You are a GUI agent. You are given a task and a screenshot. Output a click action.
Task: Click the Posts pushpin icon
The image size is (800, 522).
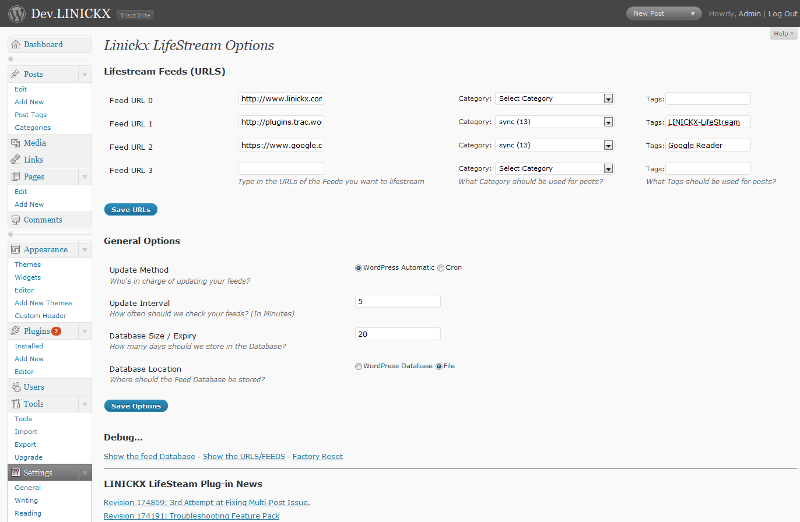16,74
